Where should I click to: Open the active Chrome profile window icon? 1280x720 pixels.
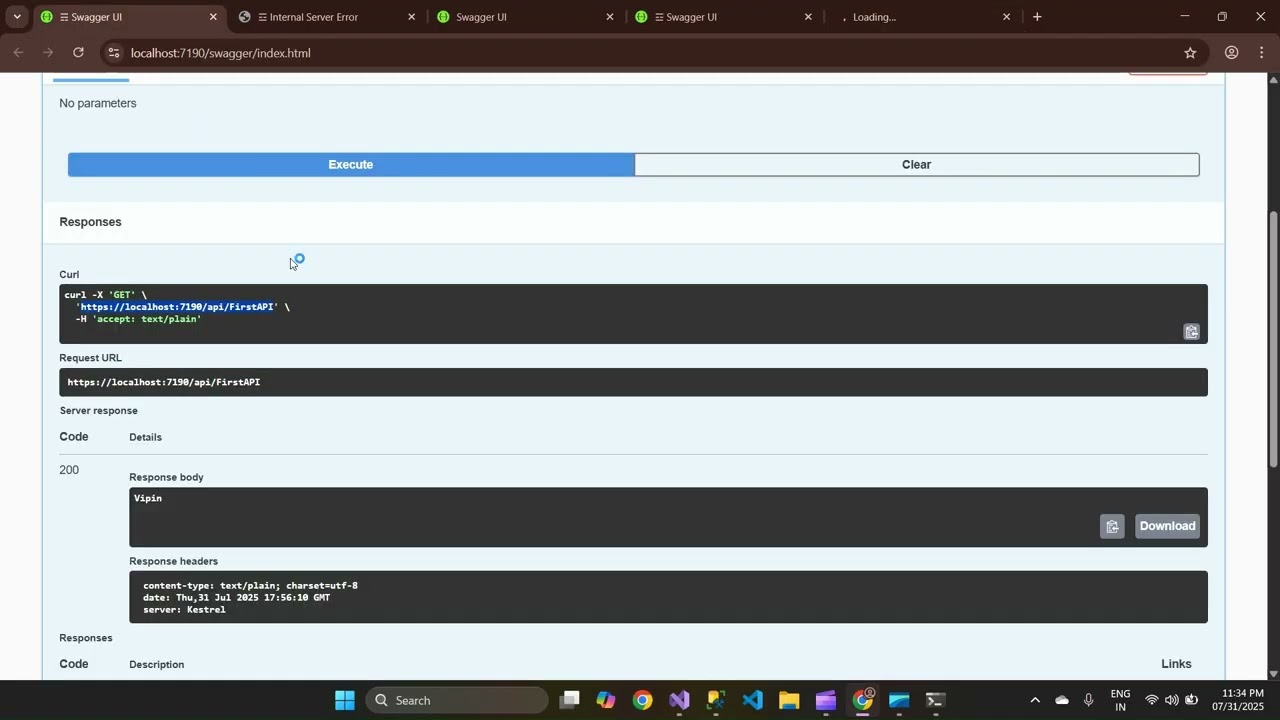[x=863, y=700]
